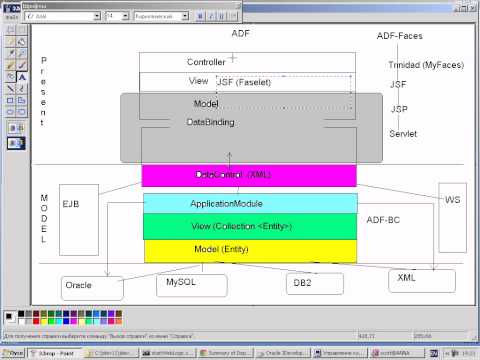Switch to the Oracle taskbar button
The width and height of the screenshot is (480, 360).
282,353
